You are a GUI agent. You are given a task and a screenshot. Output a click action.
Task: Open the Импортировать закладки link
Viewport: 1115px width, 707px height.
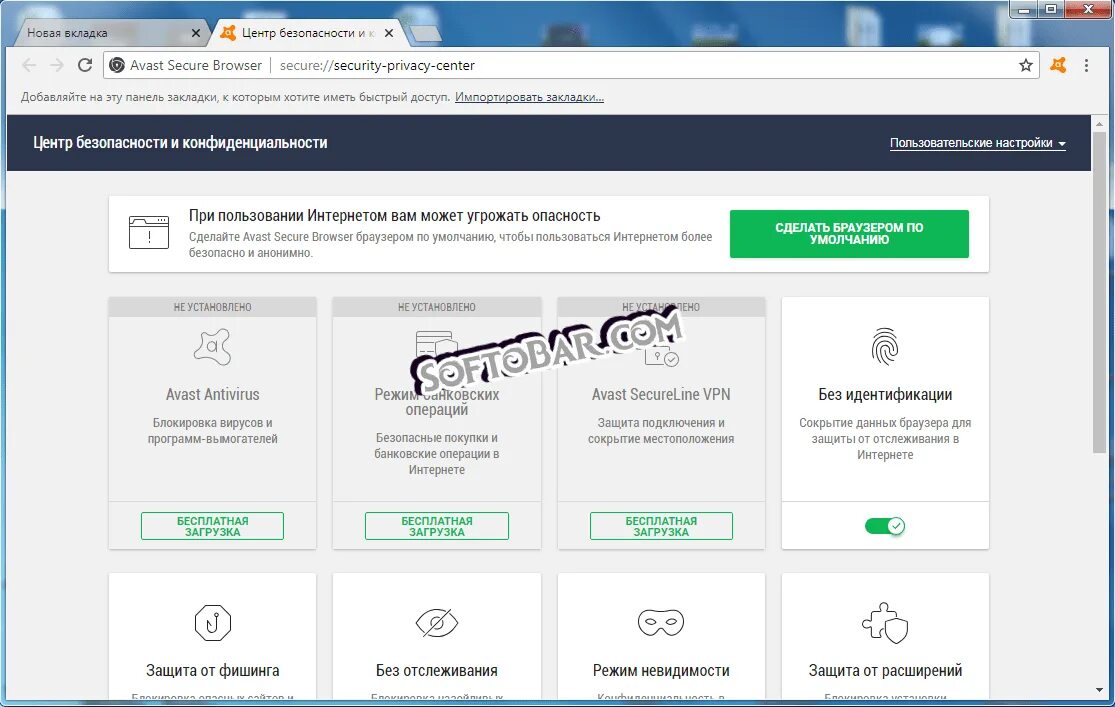click(529, 96)
